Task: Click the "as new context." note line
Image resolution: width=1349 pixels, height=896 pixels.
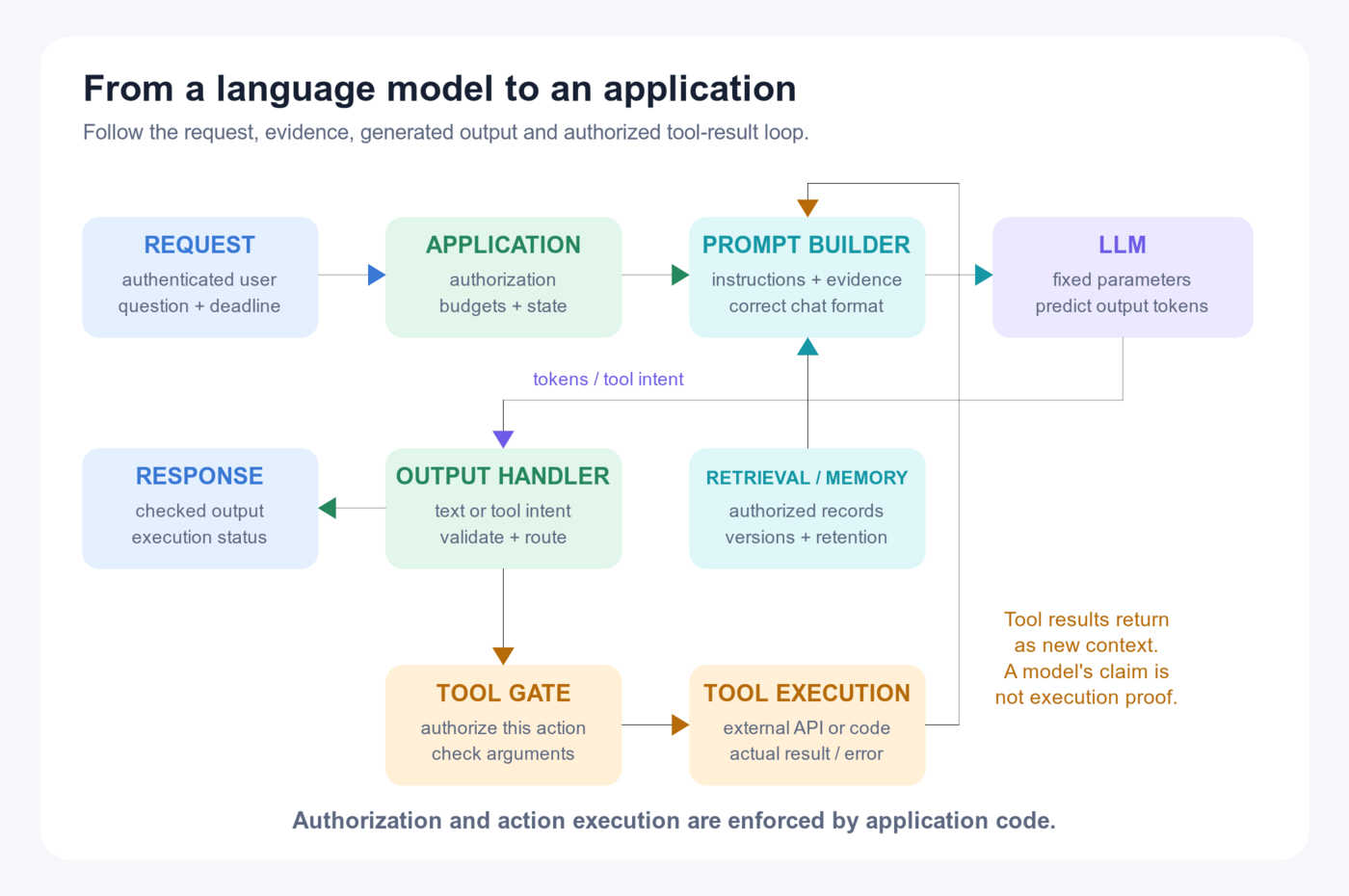Action: (1086, 646)
